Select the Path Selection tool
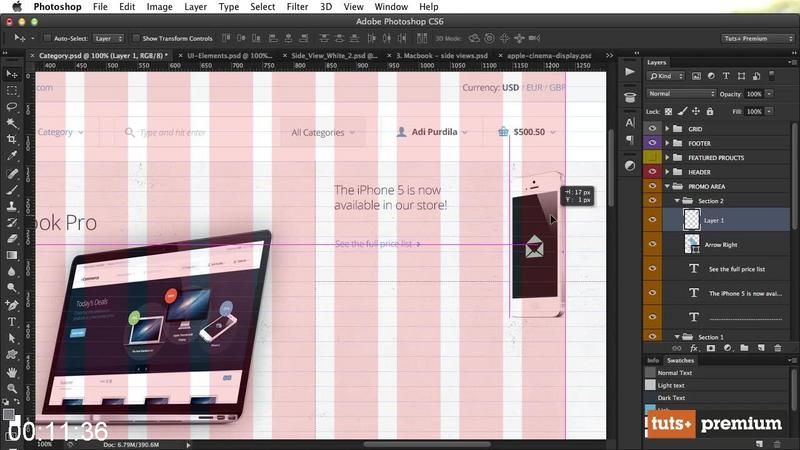The width and height of the screenshot is (800, 450). click(11, 338)
